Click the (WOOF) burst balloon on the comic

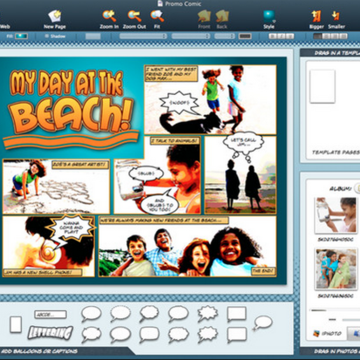click(x=179, y=103)
